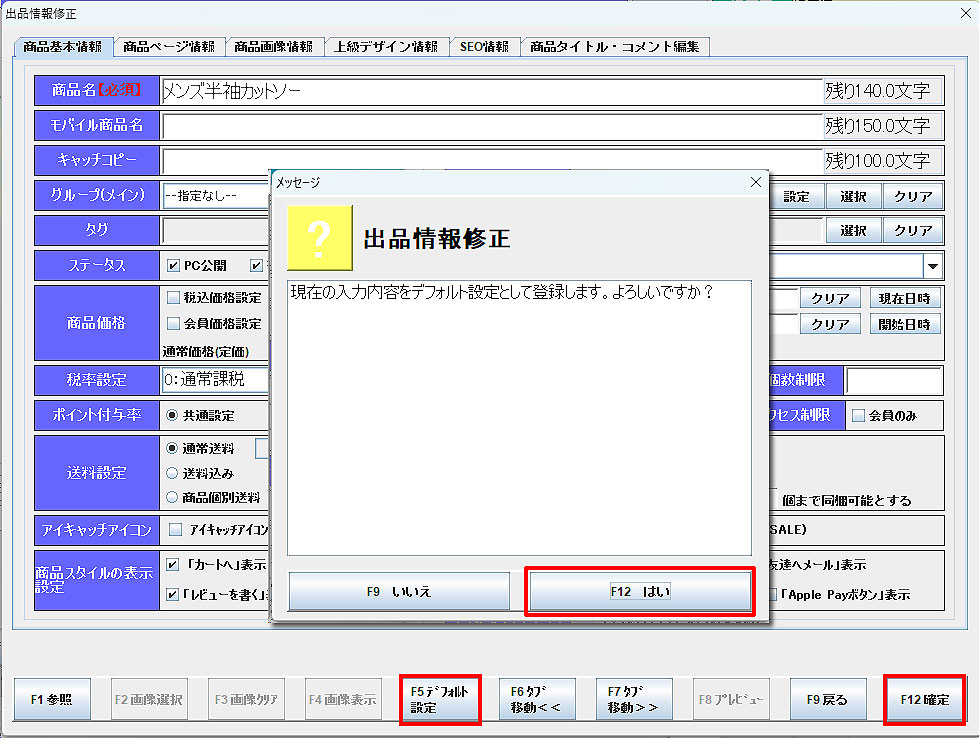Click the モバイル商品名 input field
Viewport: 979px width, 738px height.
492,126
